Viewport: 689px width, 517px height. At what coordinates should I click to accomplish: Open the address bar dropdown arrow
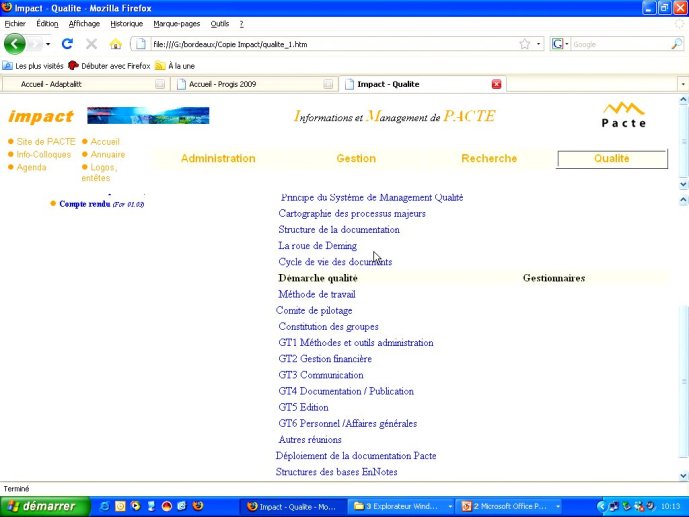538,44
